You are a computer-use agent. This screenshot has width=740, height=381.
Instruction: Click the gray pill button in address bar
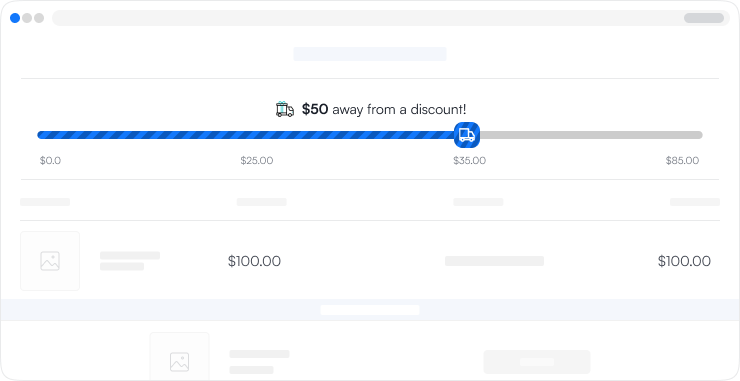click(x=704, y=18)
